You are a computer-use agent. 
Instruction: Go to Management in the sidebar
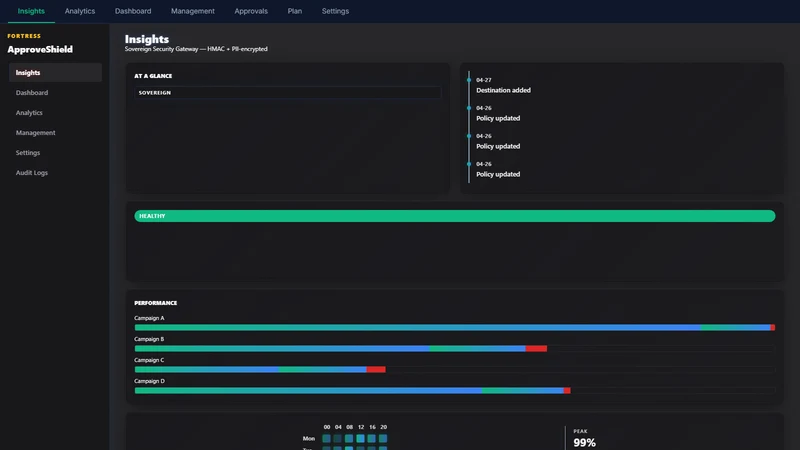click(55, 133)
